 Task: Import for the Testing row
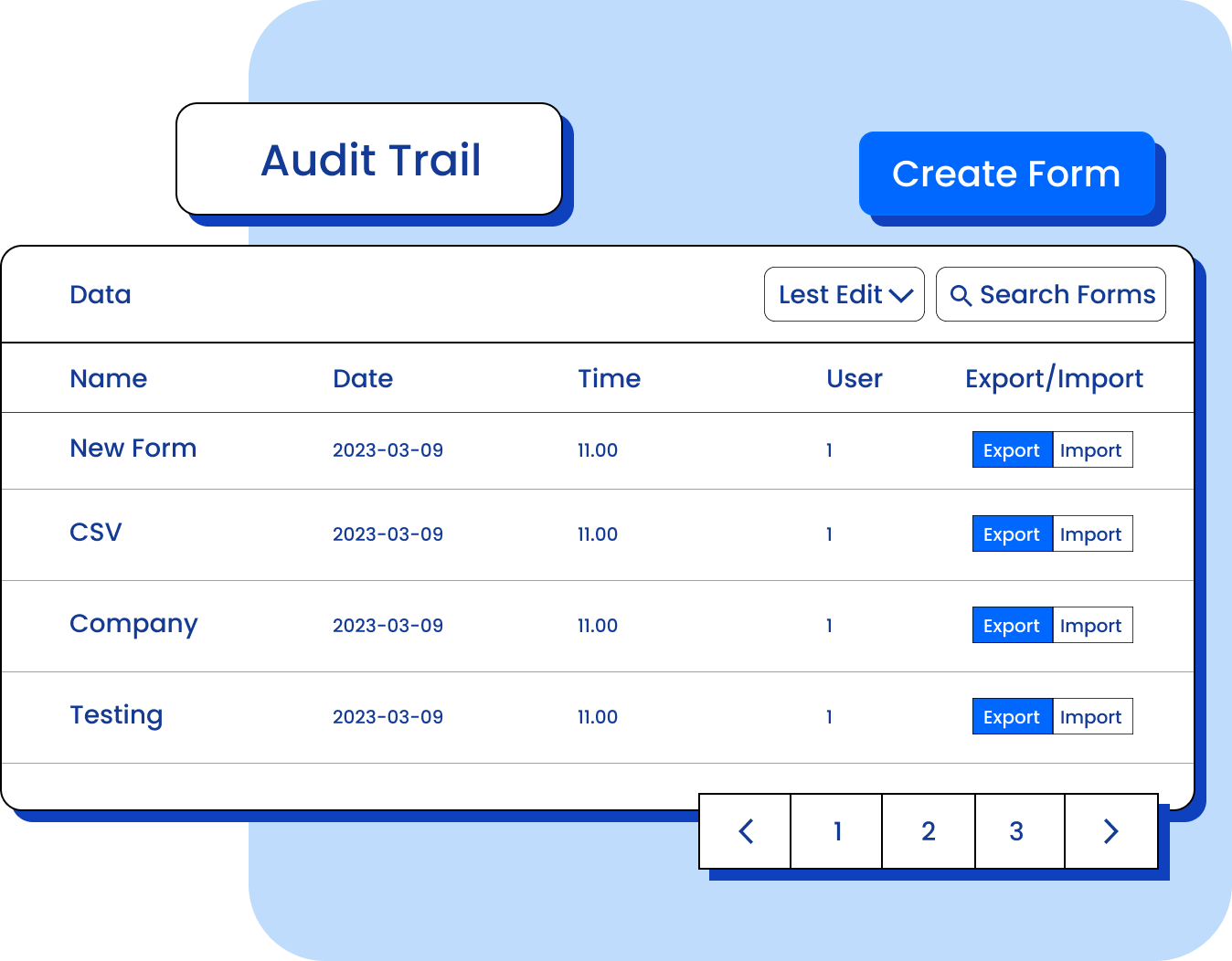click(x=1092, y=716)
